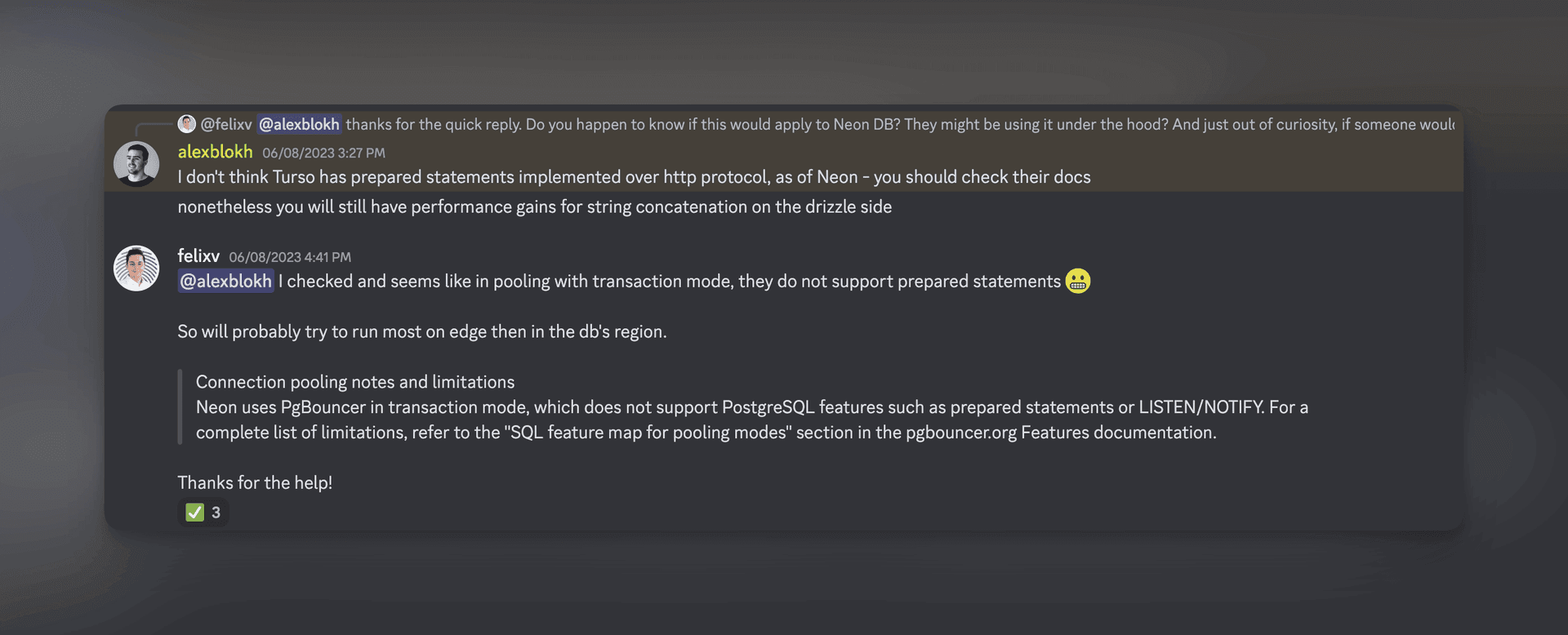This screenshot has width=1568, height=635.
Task: Click the small avatar in reply preview
Action: (x=187, y=124)
